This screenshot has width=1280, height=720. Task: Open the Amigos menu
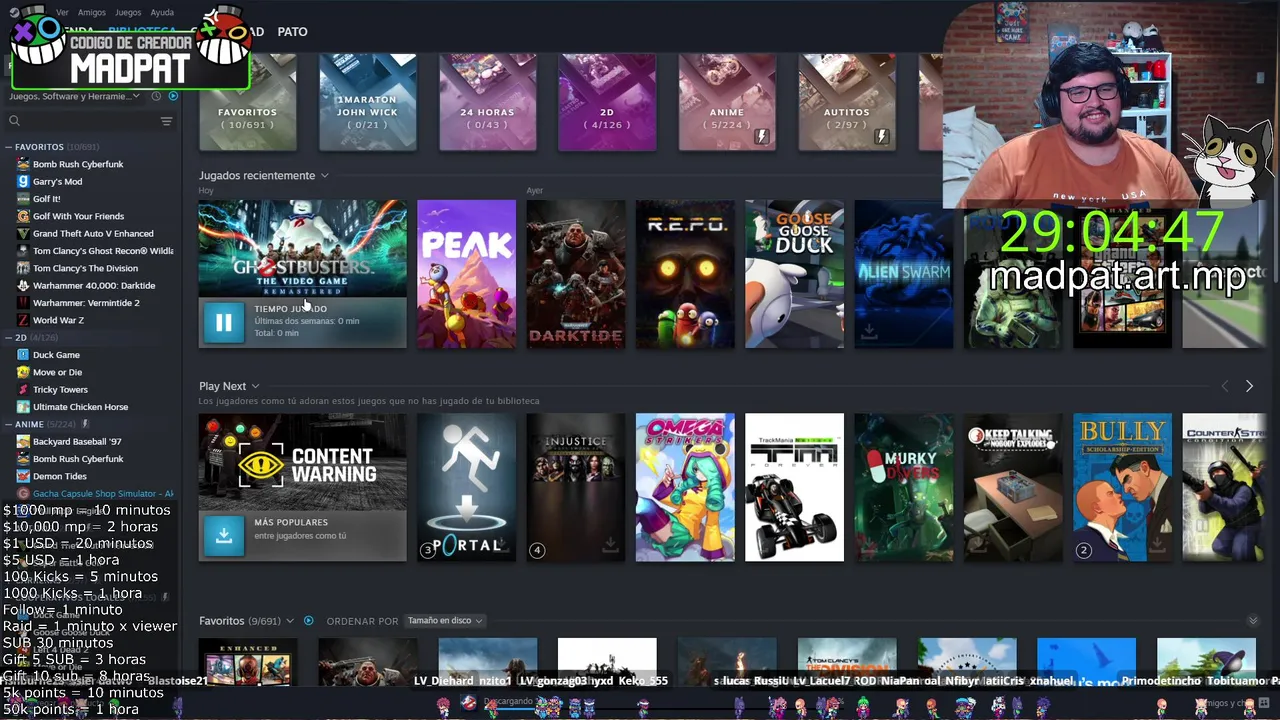[x=92, y=12]
